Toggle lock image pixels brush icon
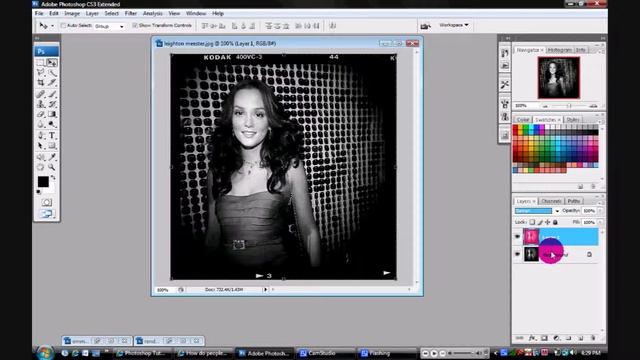Viewport: 640px width, 360px height. (540, 222)
